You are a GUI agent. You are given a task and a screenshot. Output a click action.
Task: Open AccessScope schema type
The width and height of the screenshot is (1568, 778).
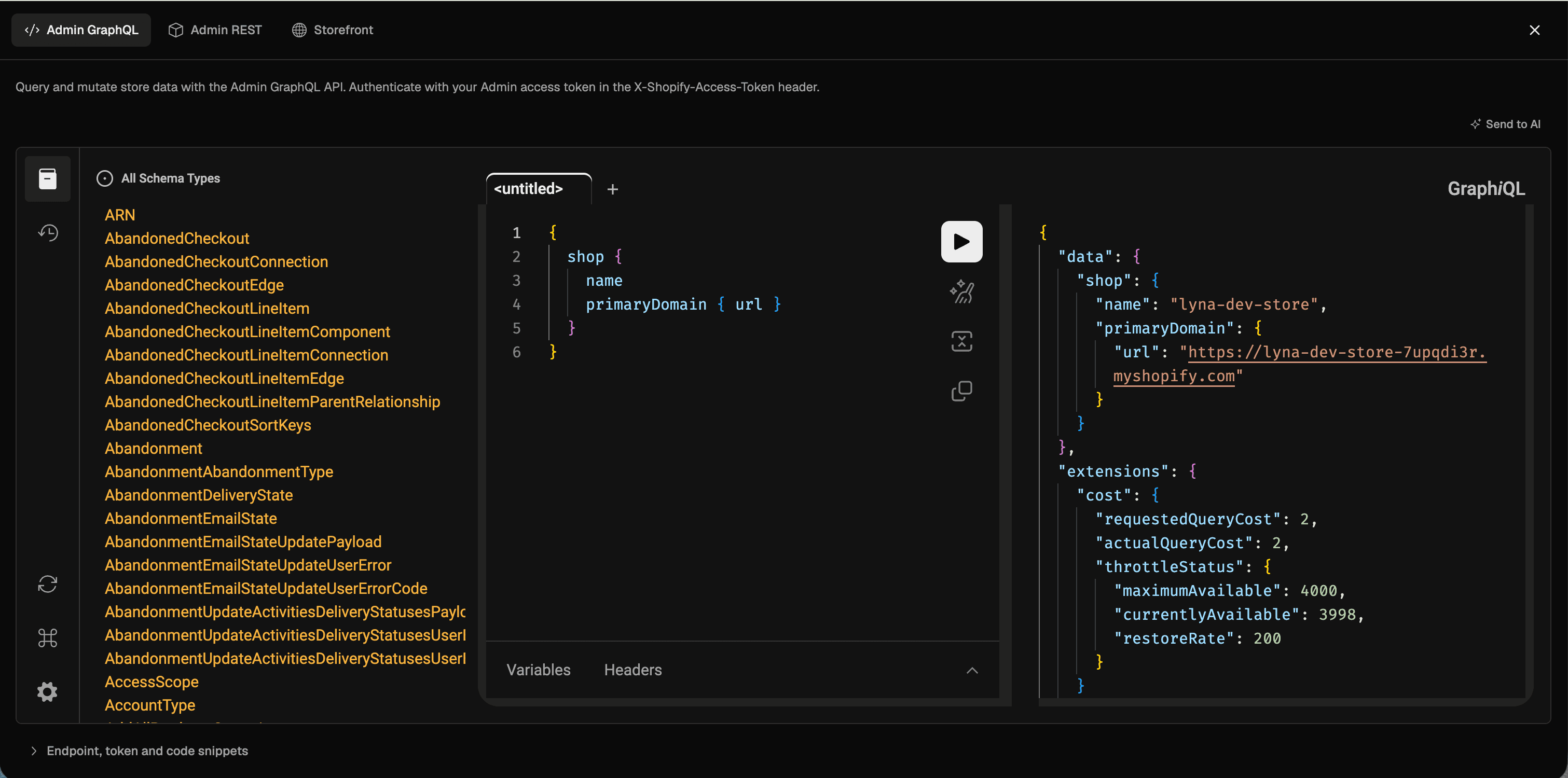tap(152, 682)
